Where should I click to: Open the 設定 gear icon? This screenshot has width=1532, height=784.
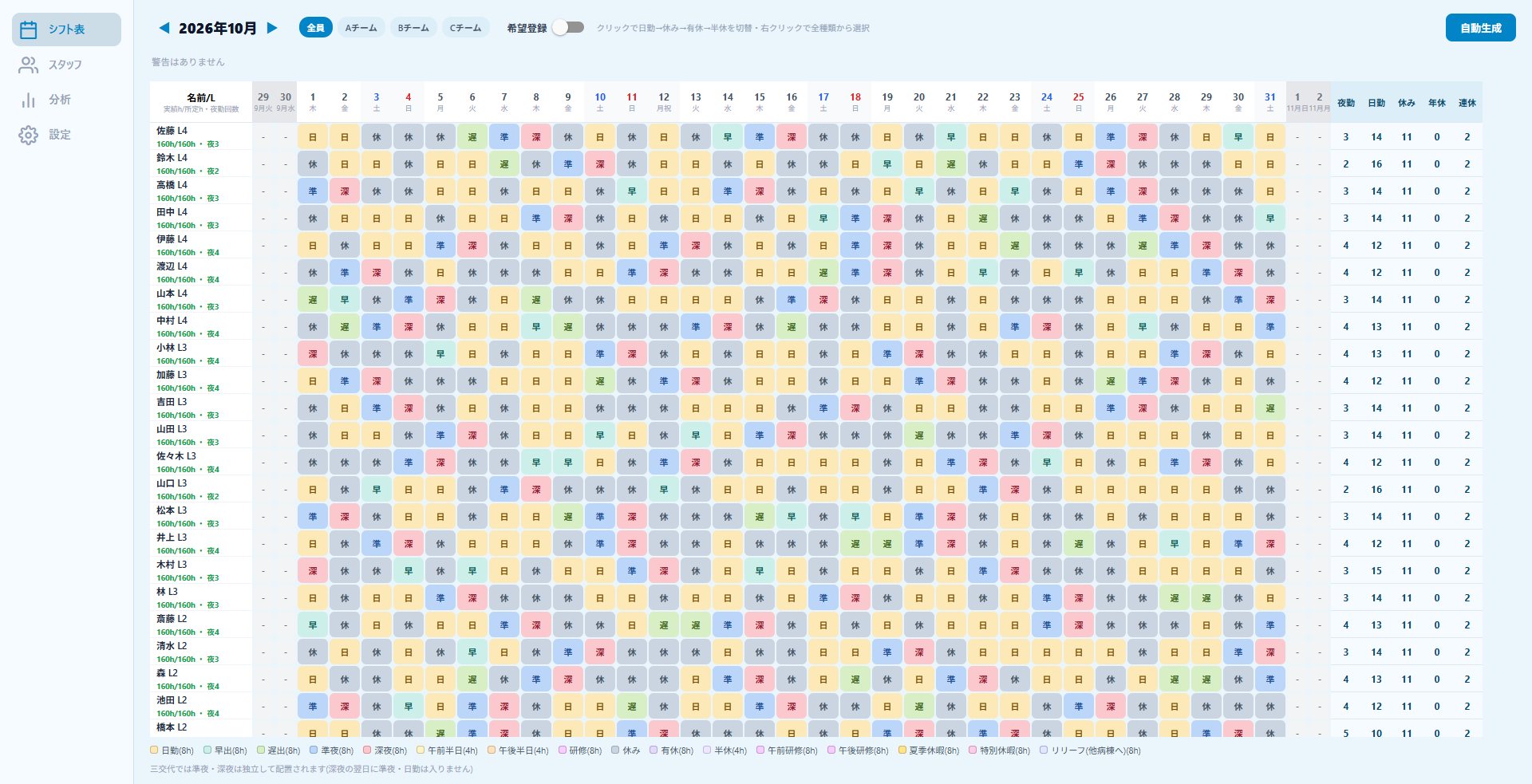(29, 135)
